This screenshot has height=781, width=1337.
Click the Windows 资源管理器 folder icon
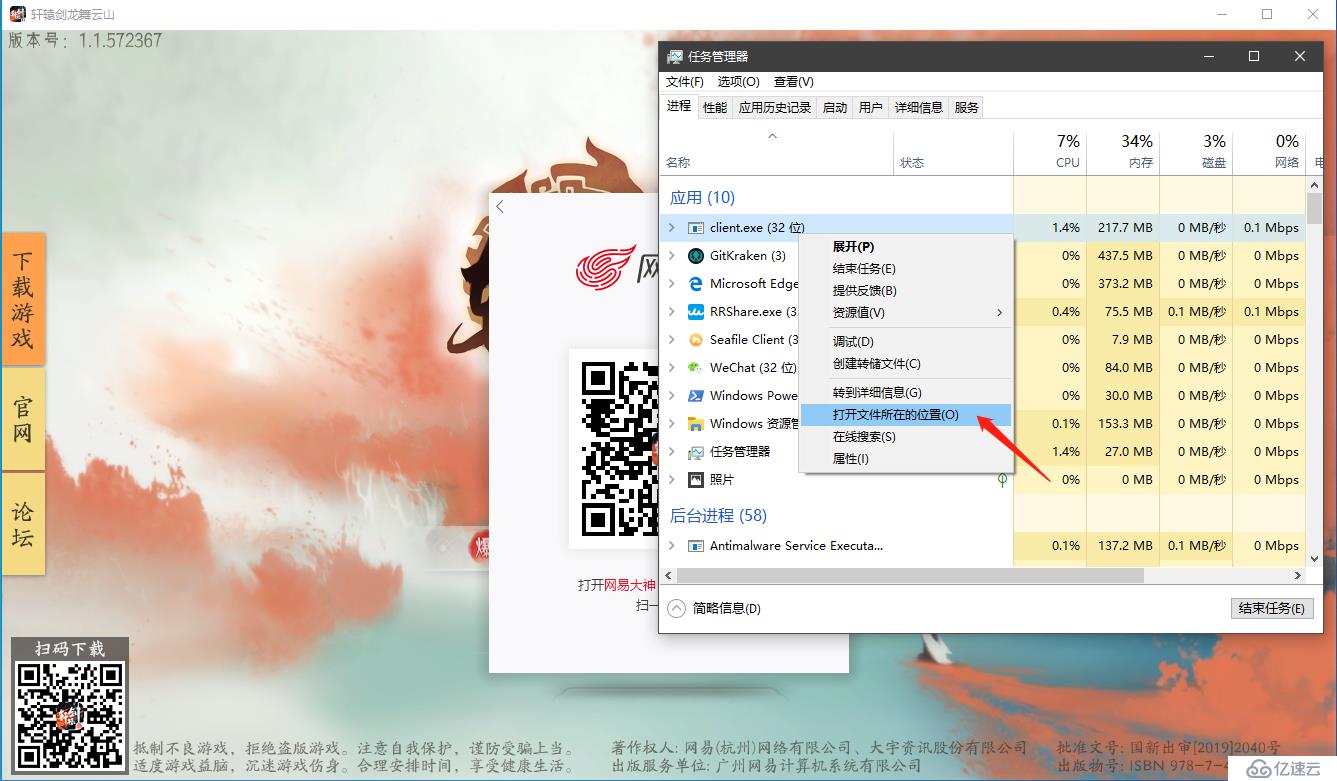point(696,424)
